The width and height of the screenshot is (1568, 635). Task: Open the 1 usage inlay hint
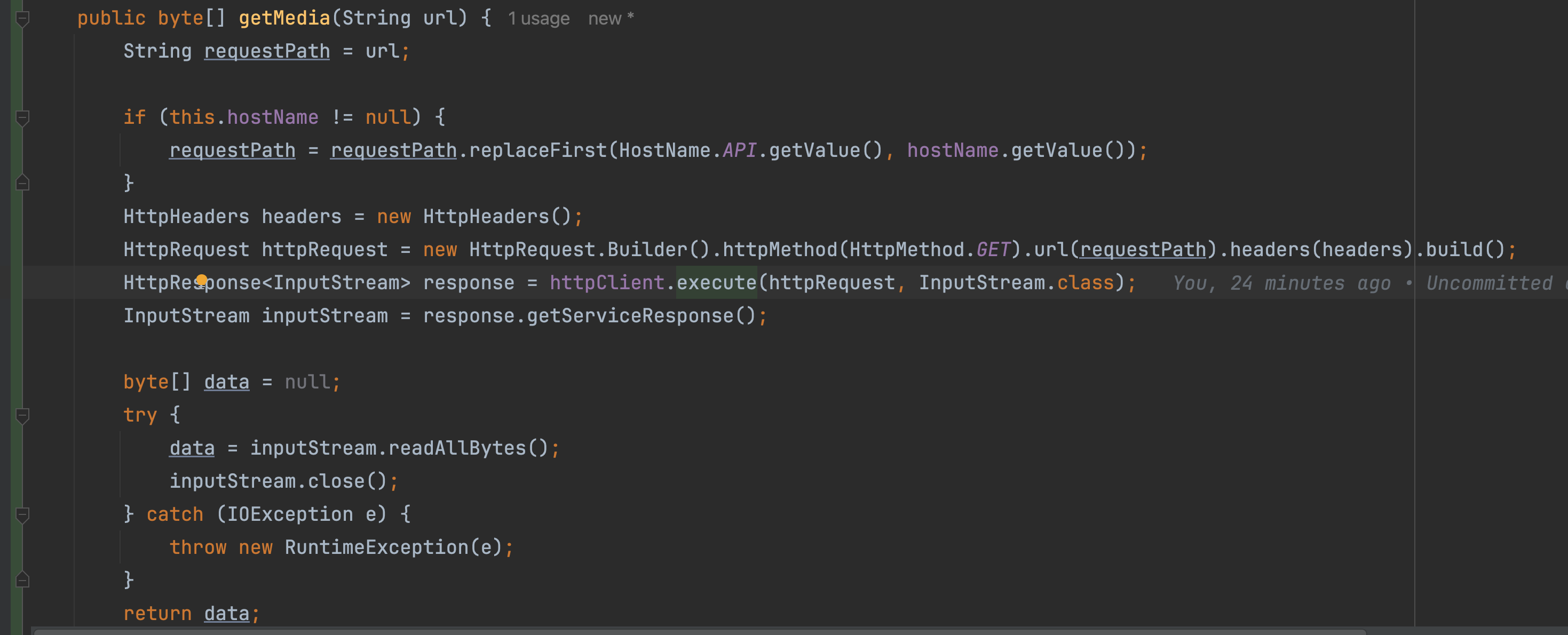[x=538, y=19]
